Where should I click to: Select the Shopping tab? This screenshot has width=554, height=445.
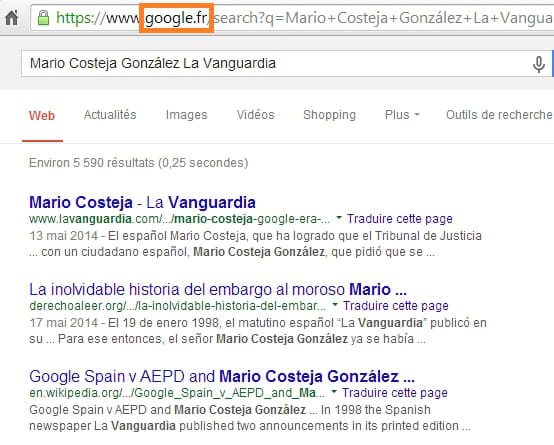(x=329, y=115)
